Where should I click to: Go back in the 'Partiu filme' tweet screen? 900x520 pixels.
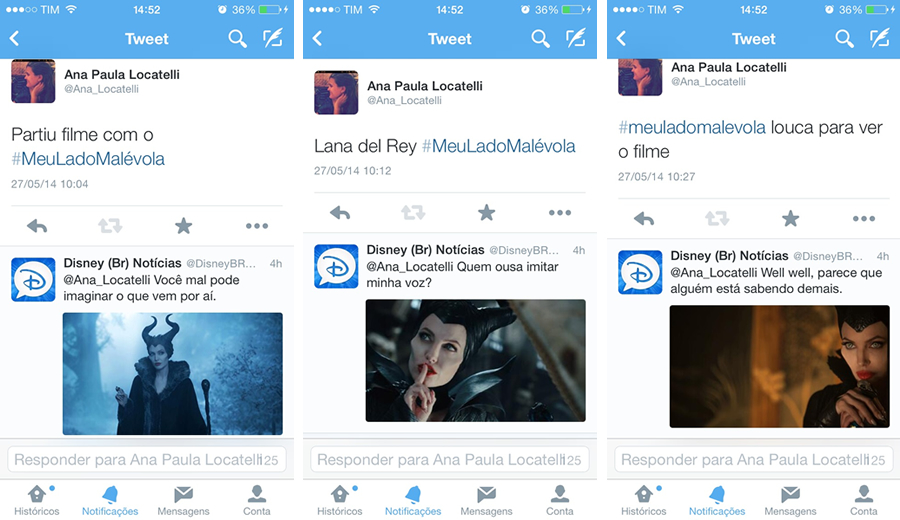(x=15, y=38)
